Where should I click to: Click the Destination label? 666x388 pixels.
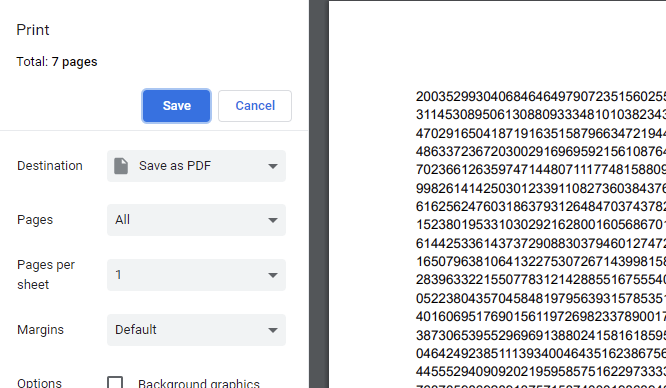50,166
